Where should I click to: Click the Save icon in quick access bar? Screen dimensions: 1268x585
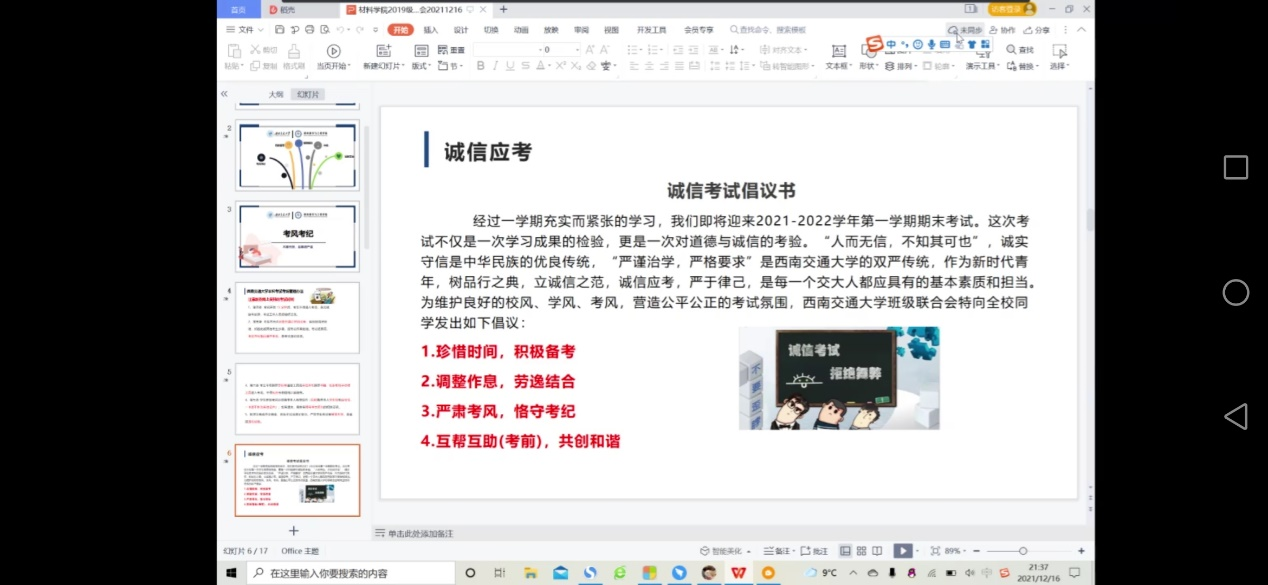281,30
